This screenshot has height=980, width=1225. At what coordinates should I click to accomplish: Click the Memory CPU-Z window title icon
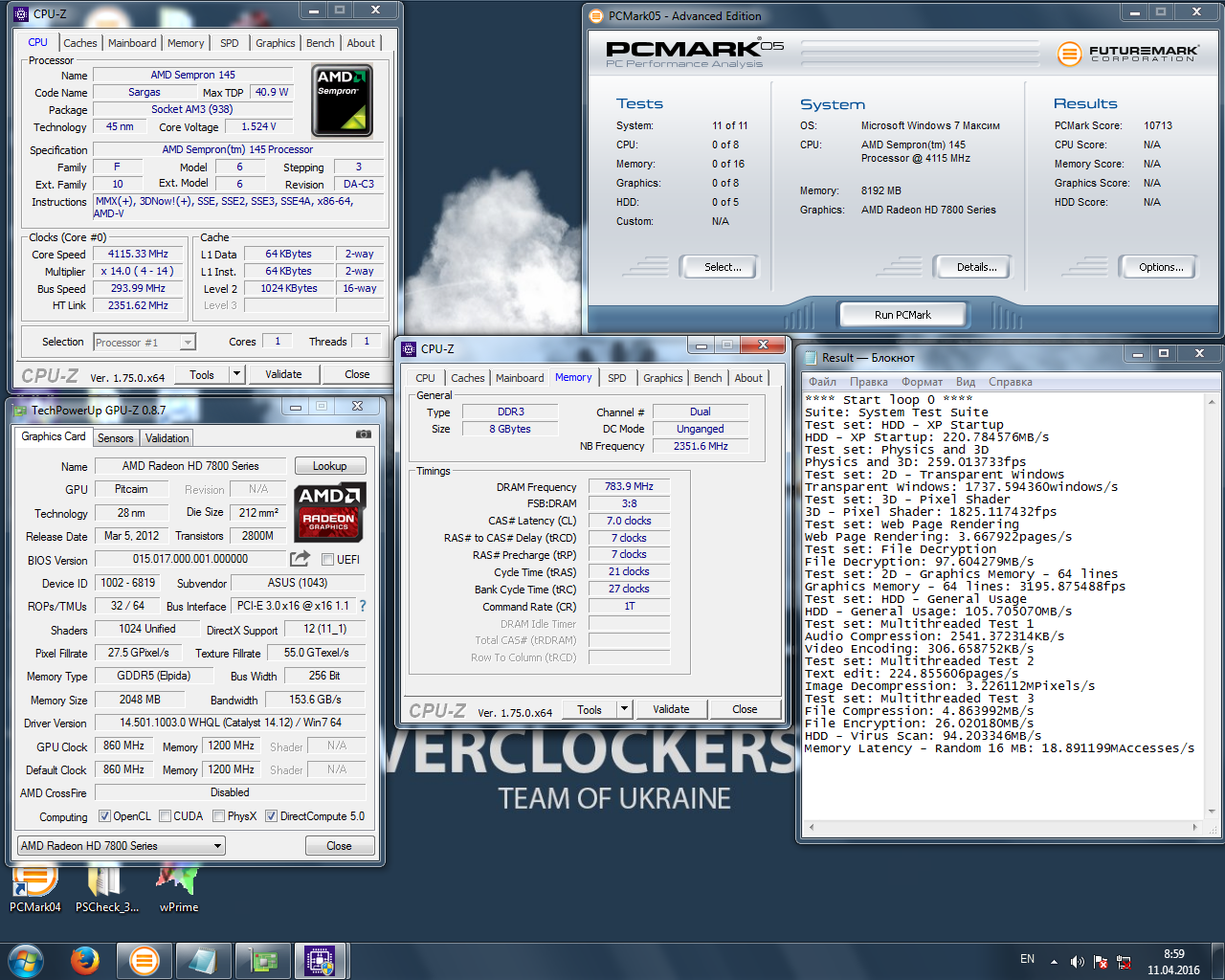(x=409, y=348)
